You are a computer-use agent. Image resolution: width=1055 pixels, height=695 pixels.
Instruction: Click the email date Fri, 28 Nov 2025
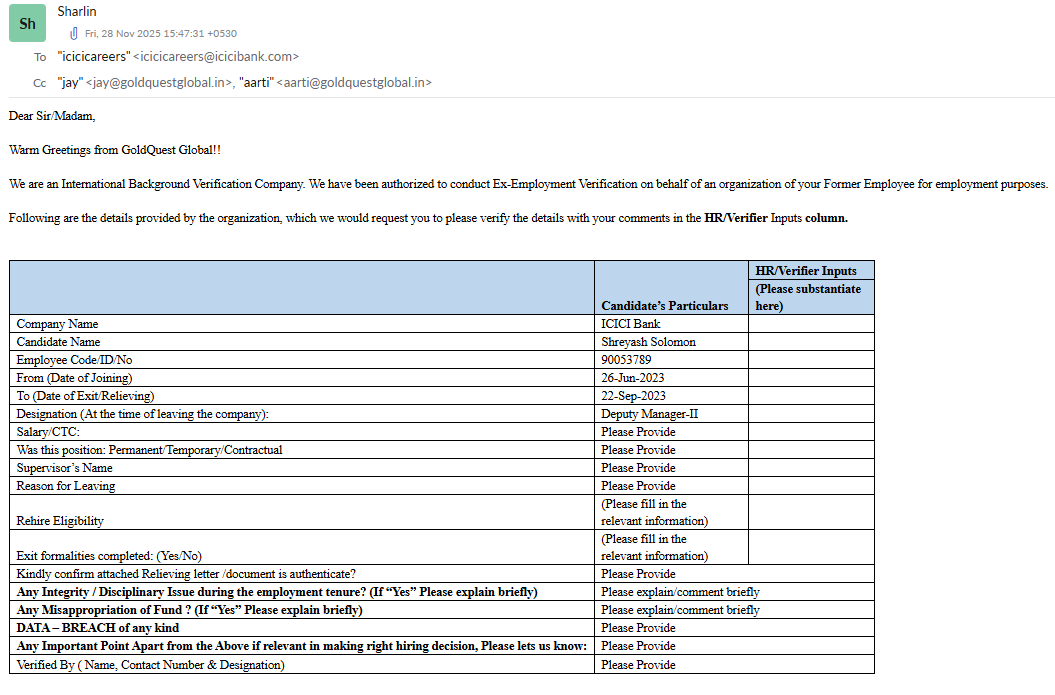tap(161, 33)
